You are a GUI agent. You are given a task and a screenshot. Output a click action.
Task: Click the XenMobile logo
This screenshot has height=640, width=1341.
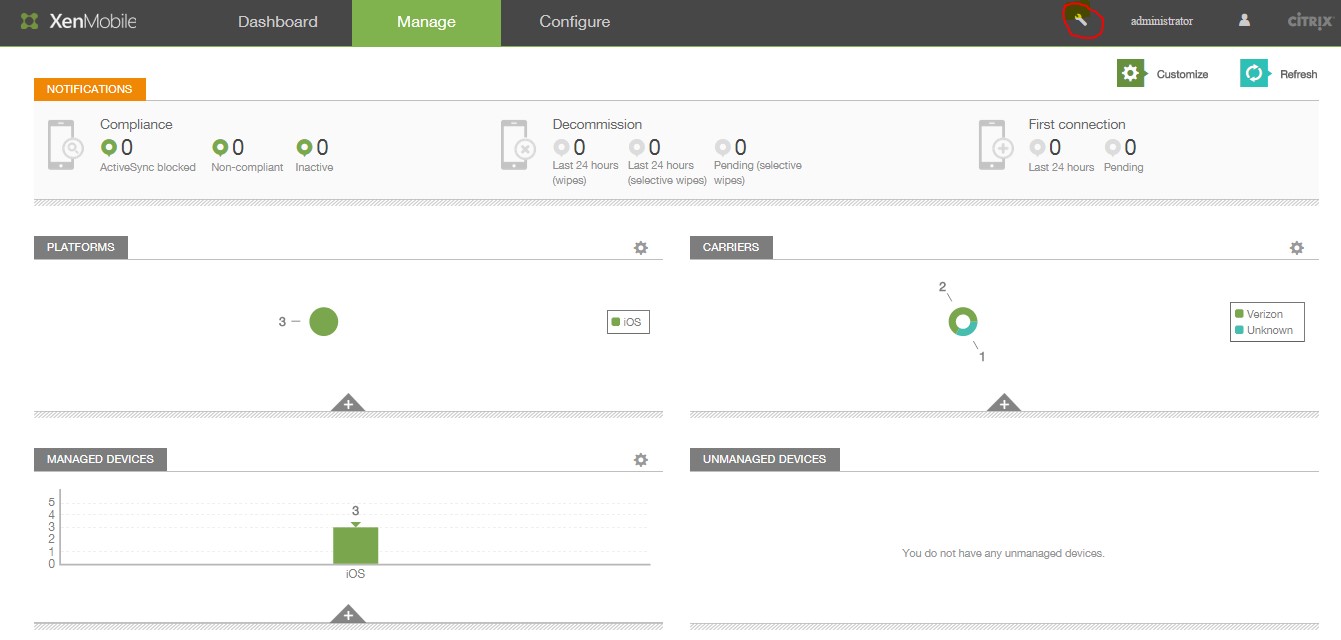pyautogui.click(x=78, y=21)
